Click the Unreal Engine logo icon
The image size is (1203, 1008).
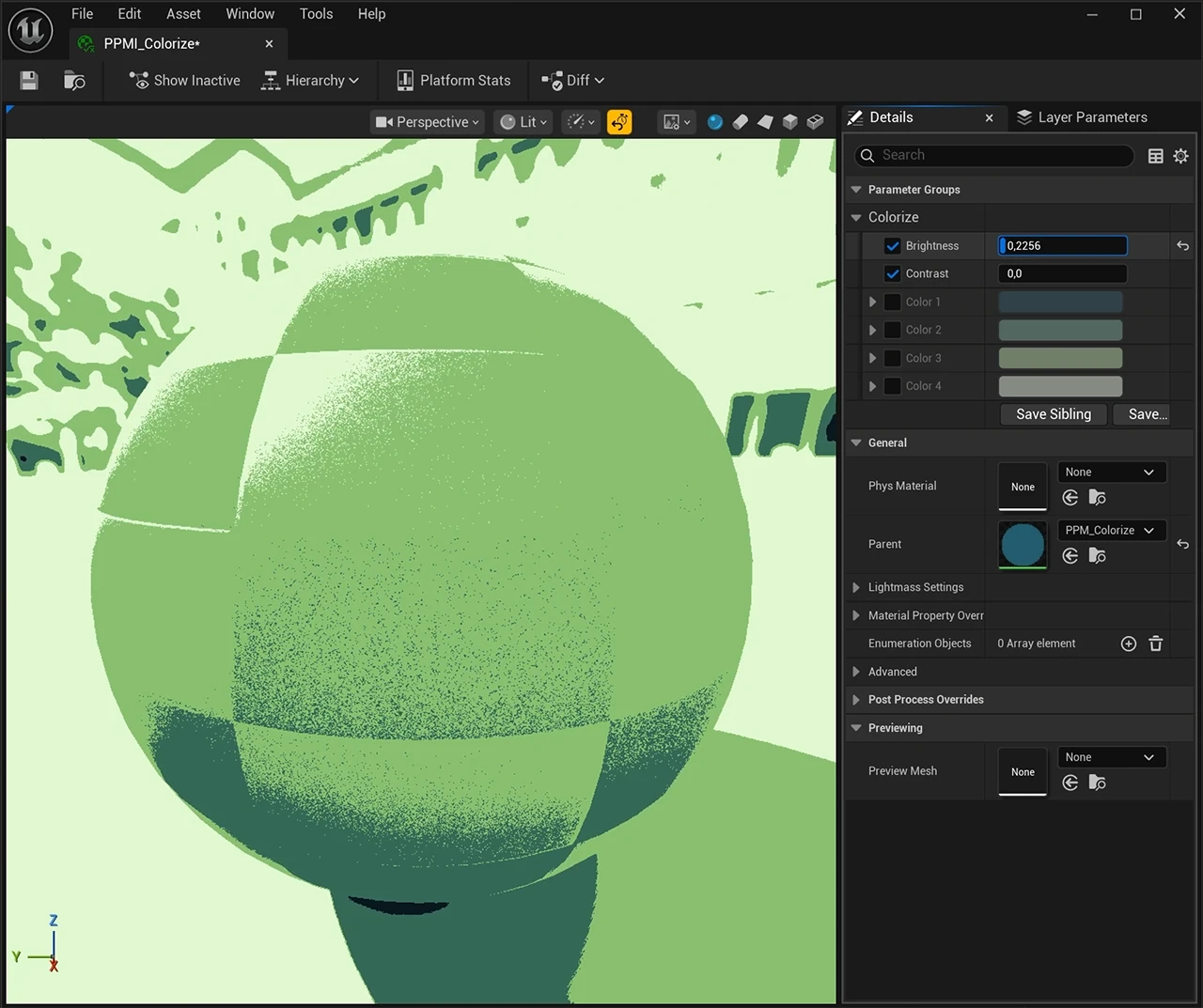coord(31,30)
